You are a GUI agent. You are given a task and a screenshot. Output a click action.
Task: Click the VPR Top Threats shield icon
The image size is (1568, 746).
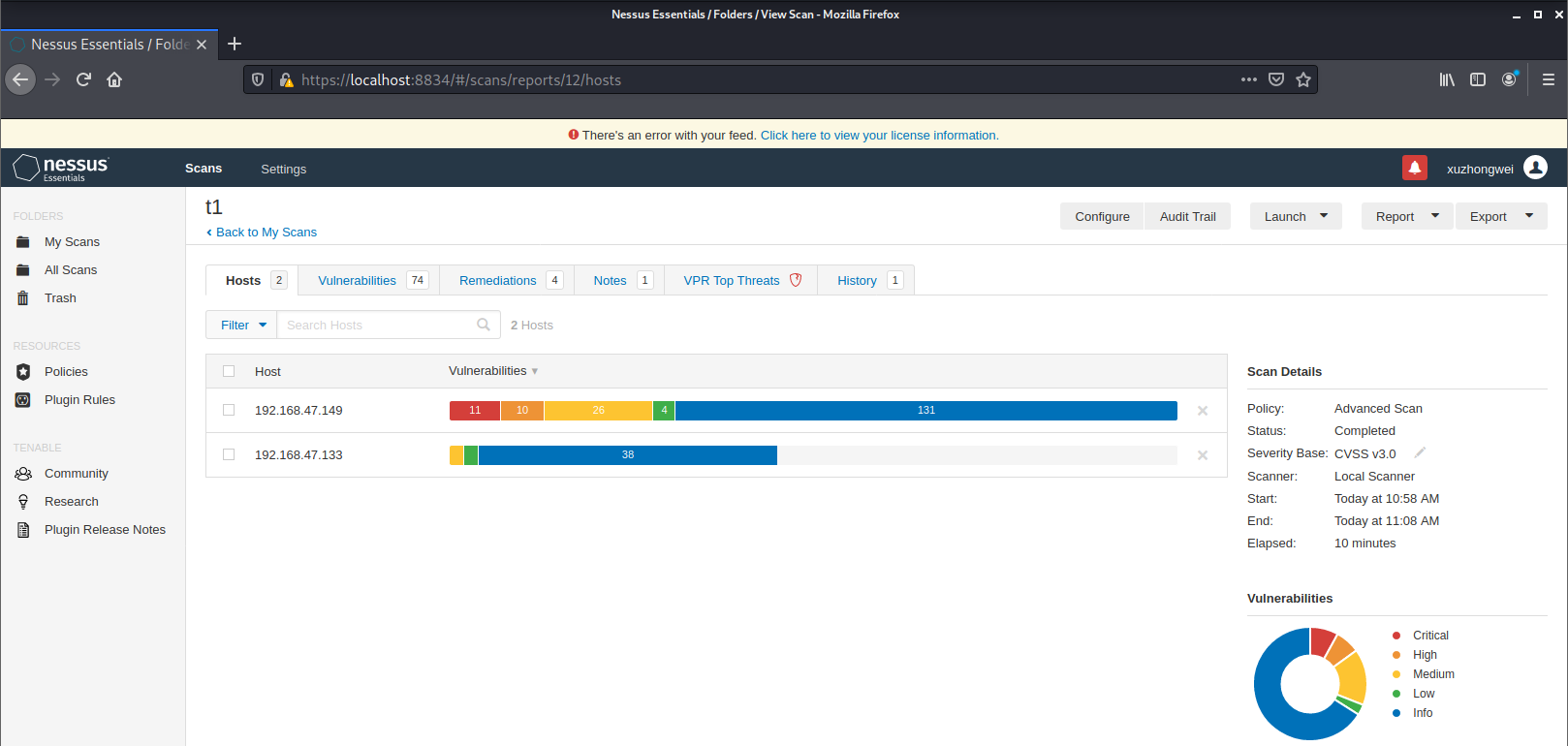tap(796, 280)
